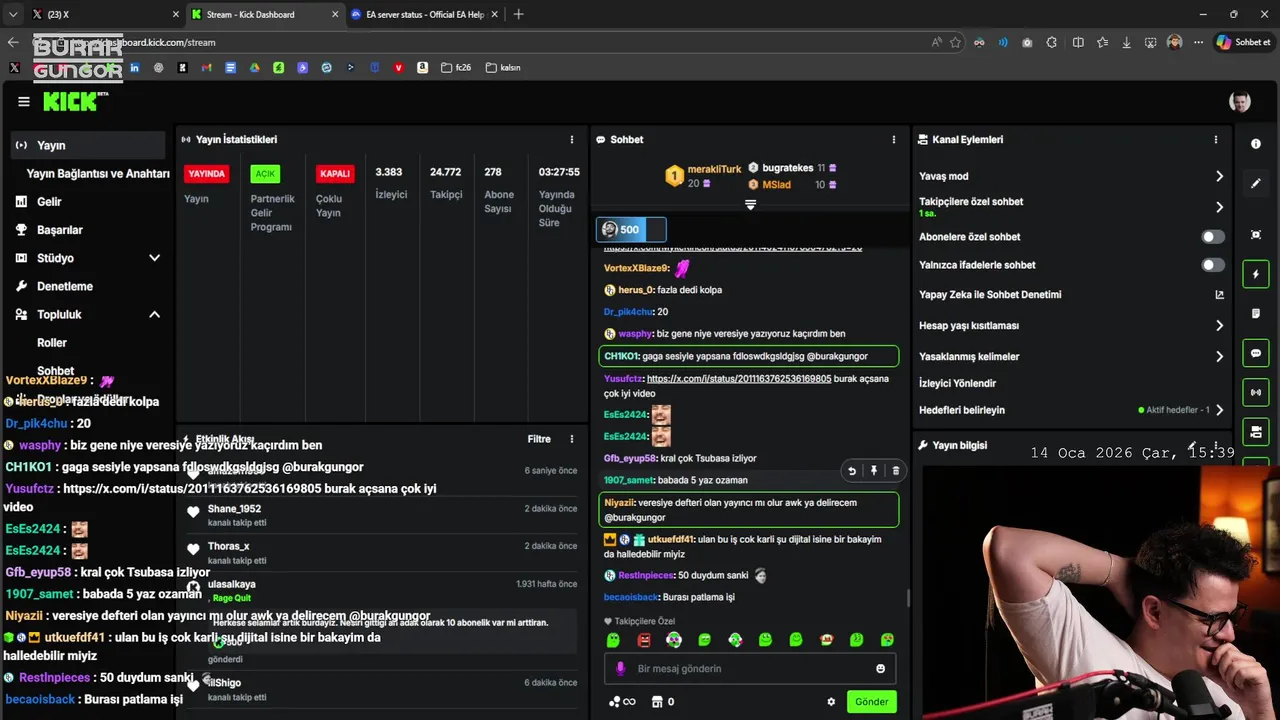Switch to EA server status tab
The width and height of the screenshot is (1280, 720).
point(423,14)
